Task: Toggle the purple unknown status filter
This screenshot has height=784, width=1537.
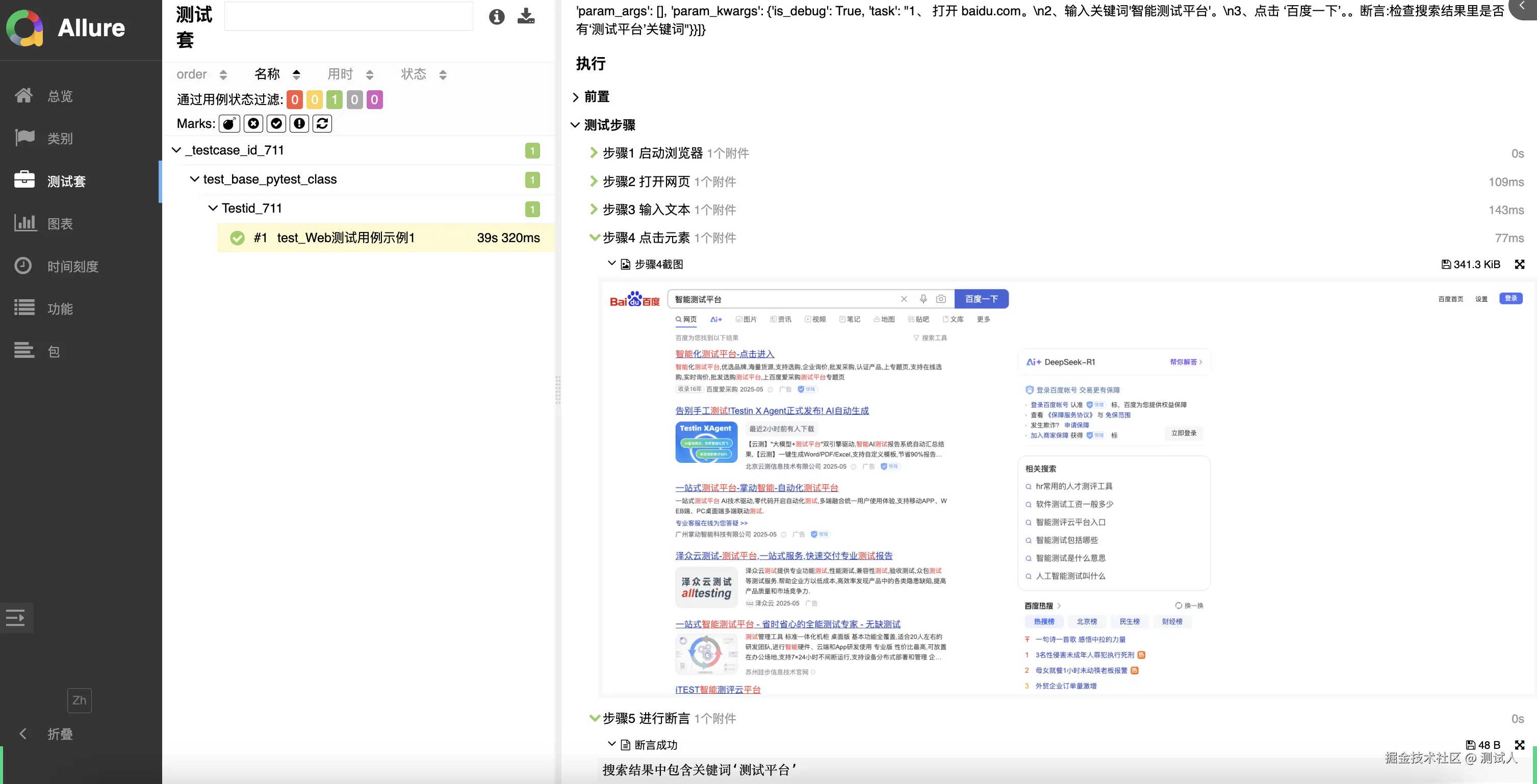Action: coord(374,99)
